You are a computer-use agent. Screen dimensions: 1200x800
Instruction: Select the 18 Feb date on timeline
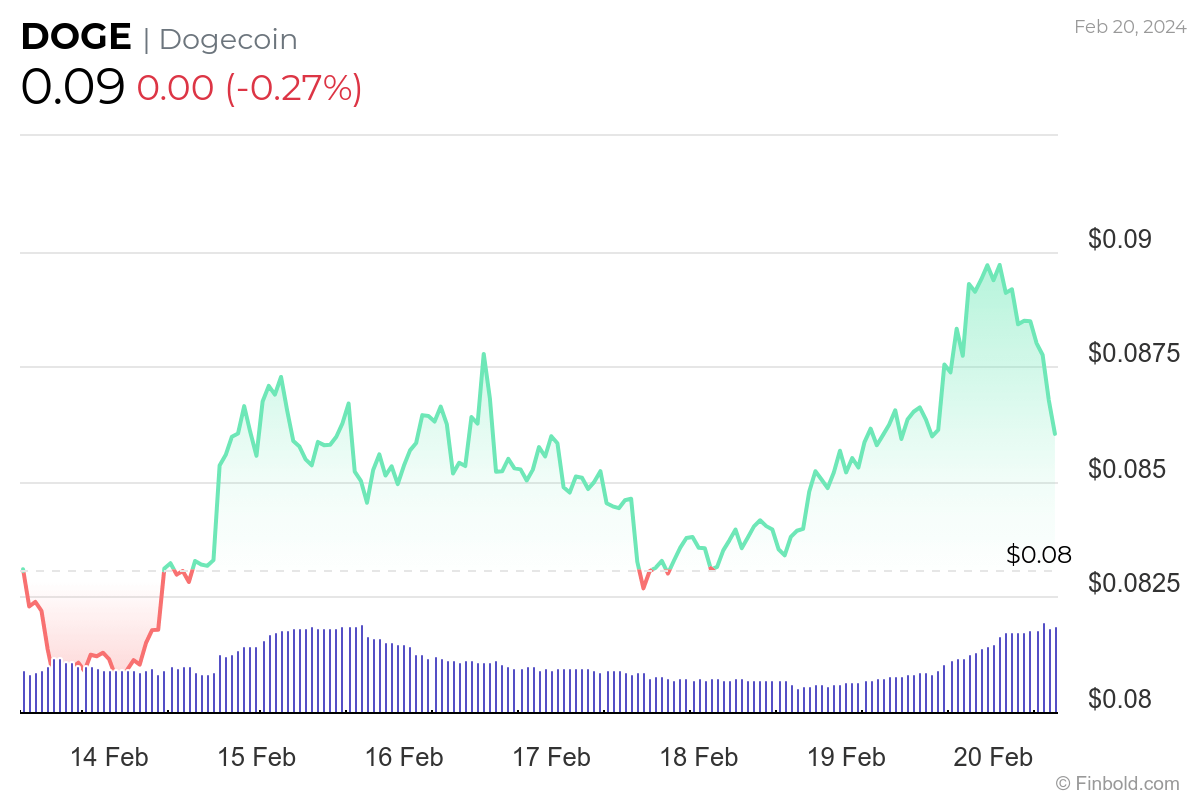[698, 758]
